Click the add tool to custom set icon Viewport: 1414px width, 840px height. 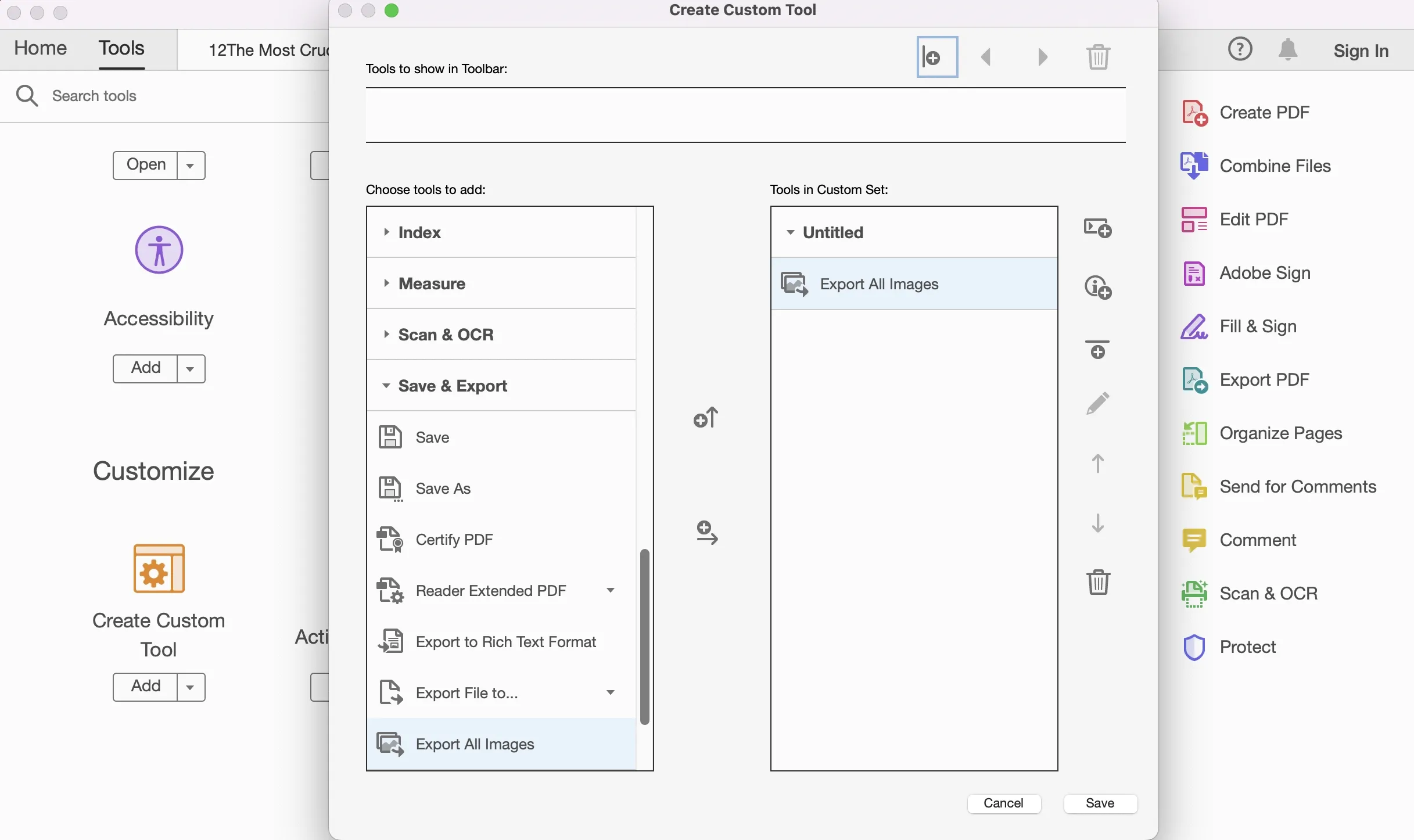[x=707, y=533]
